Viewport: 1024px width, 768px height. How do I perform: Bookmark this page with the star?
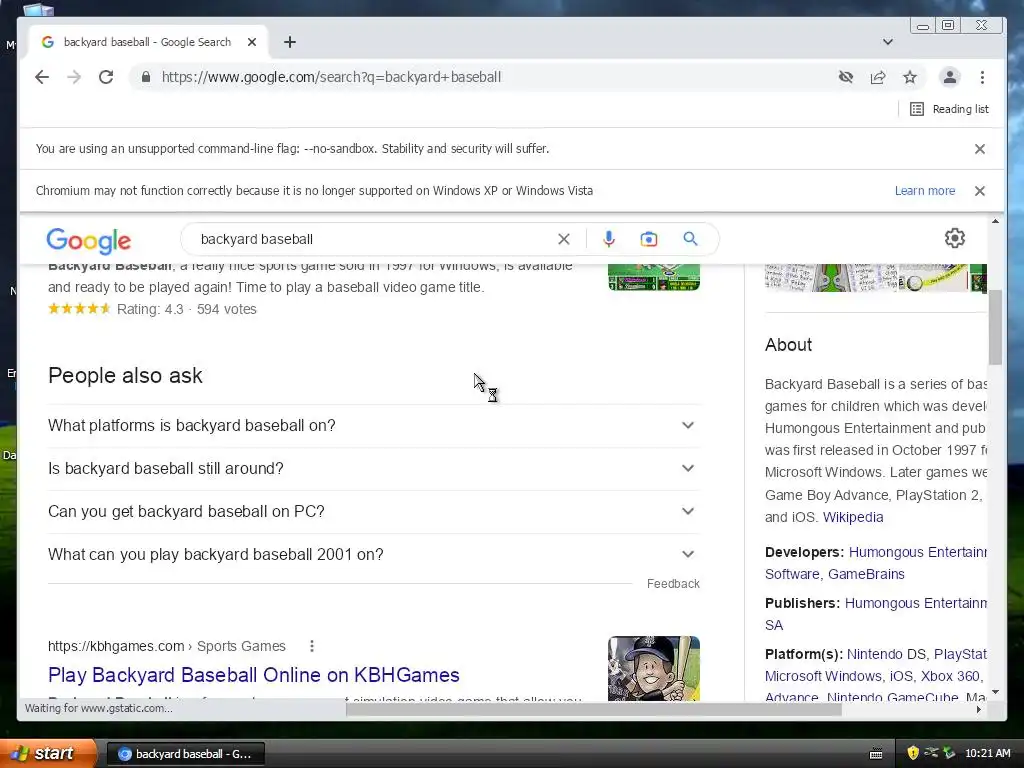910,77
